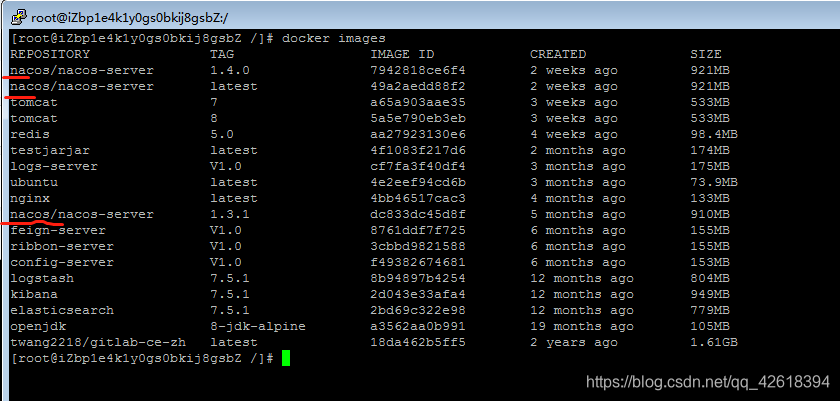Click the 'docker images' command text
Screen dimensions: 840x401
333,39
